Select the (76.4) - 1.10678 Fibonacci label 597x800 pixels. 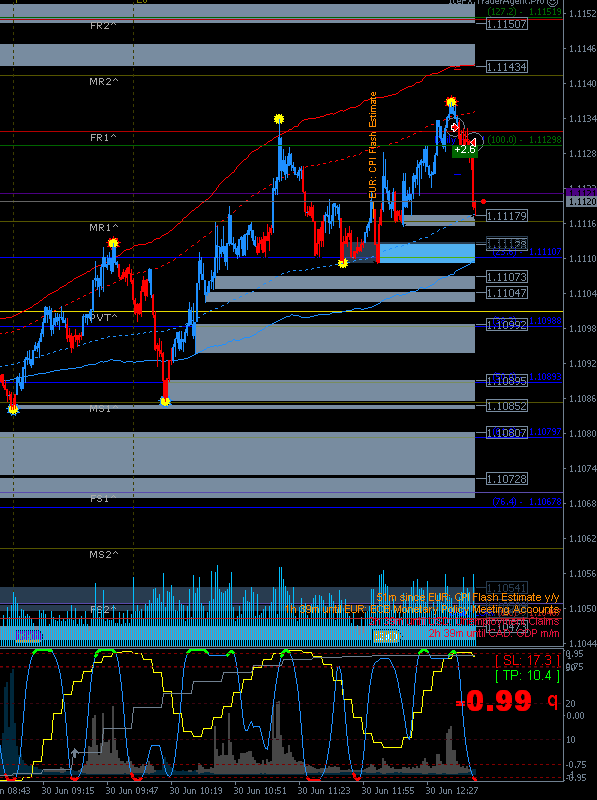point(527,502)
